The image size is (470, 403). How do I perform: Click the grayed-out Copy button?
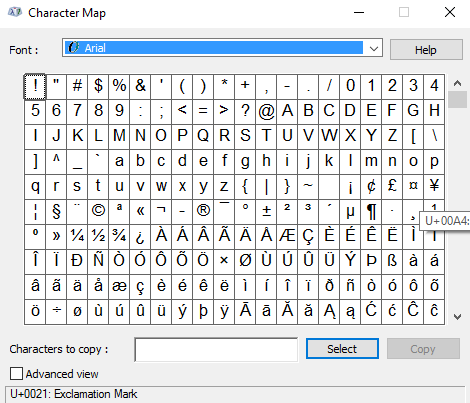pos(423,349)
